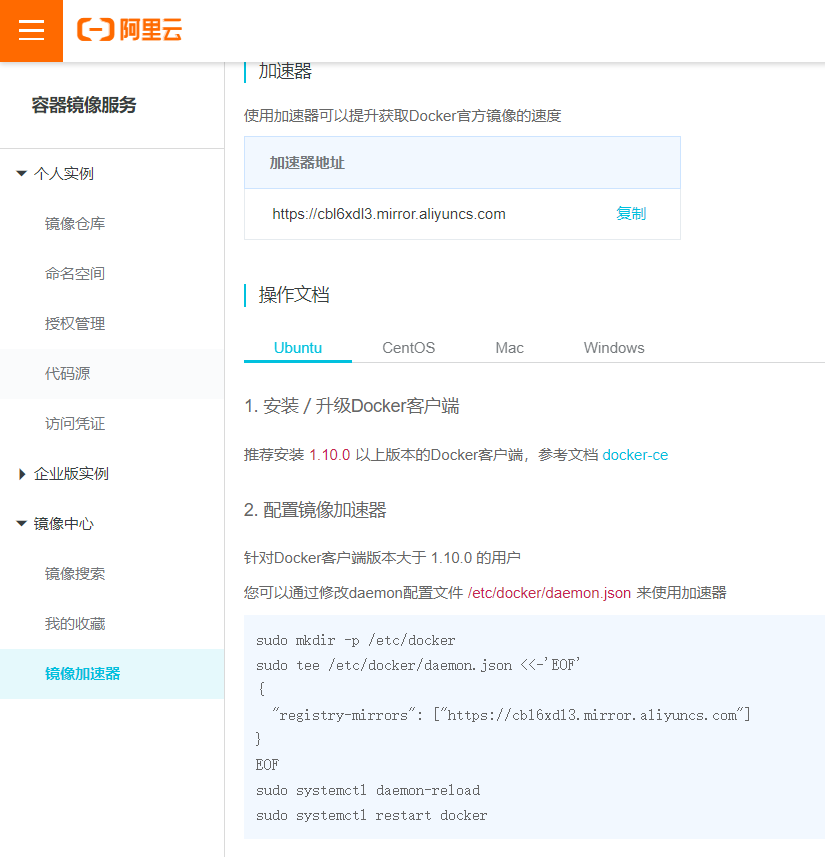Open 命名空间 in the sidebar
The width and height of the screenshot is (825, 857).
[68, 273]
